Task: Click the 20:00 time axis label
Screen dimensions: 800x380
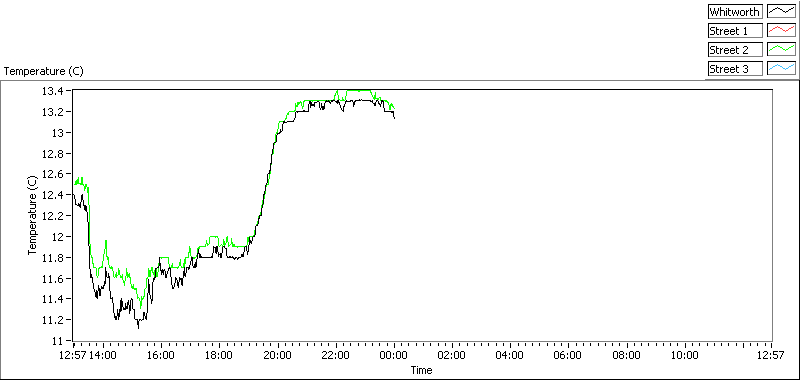Action: pyautogui.click(x=278, y=355)
